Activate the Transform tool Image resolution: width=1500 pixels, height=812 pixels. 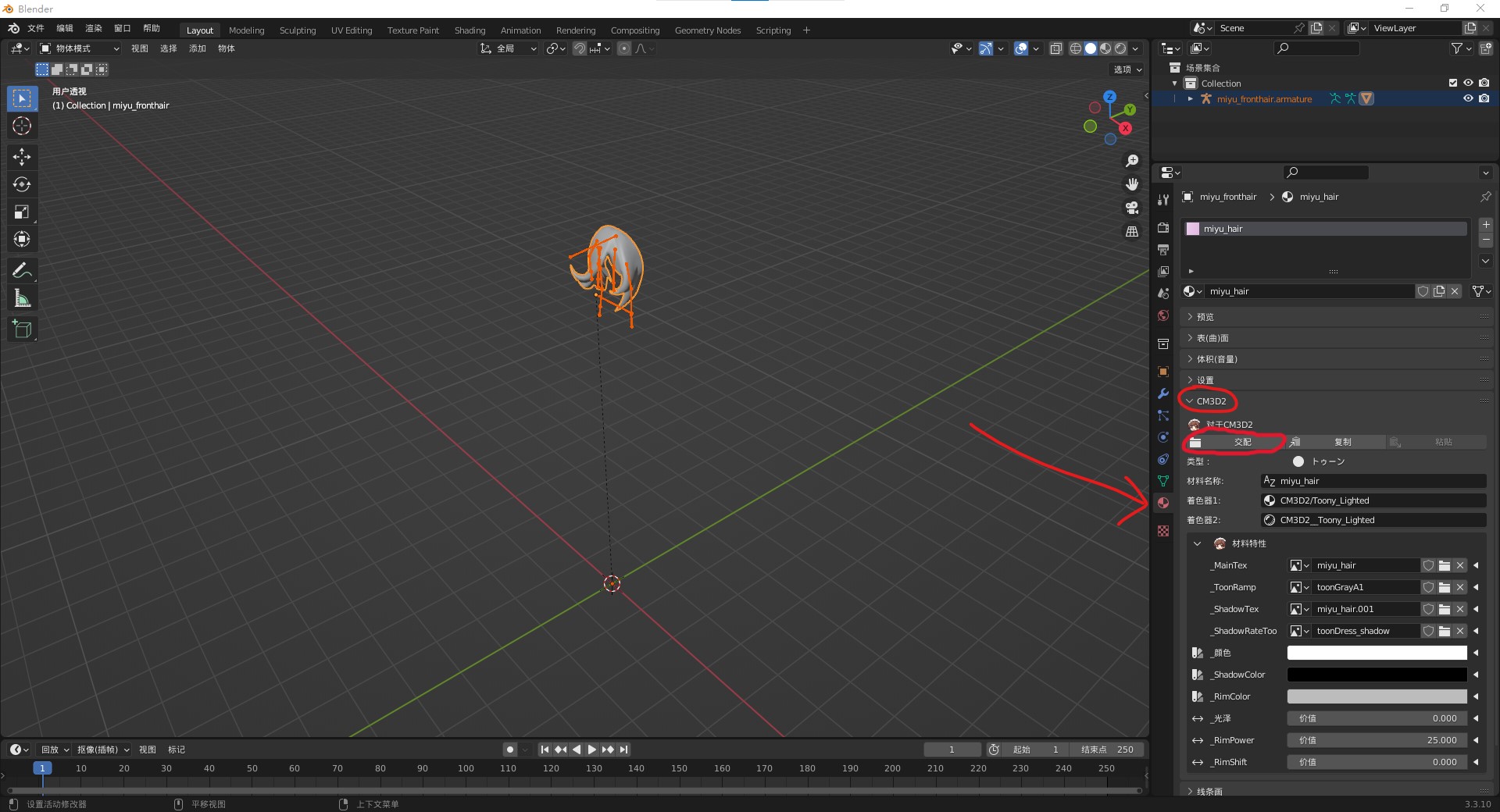[22, 239]
